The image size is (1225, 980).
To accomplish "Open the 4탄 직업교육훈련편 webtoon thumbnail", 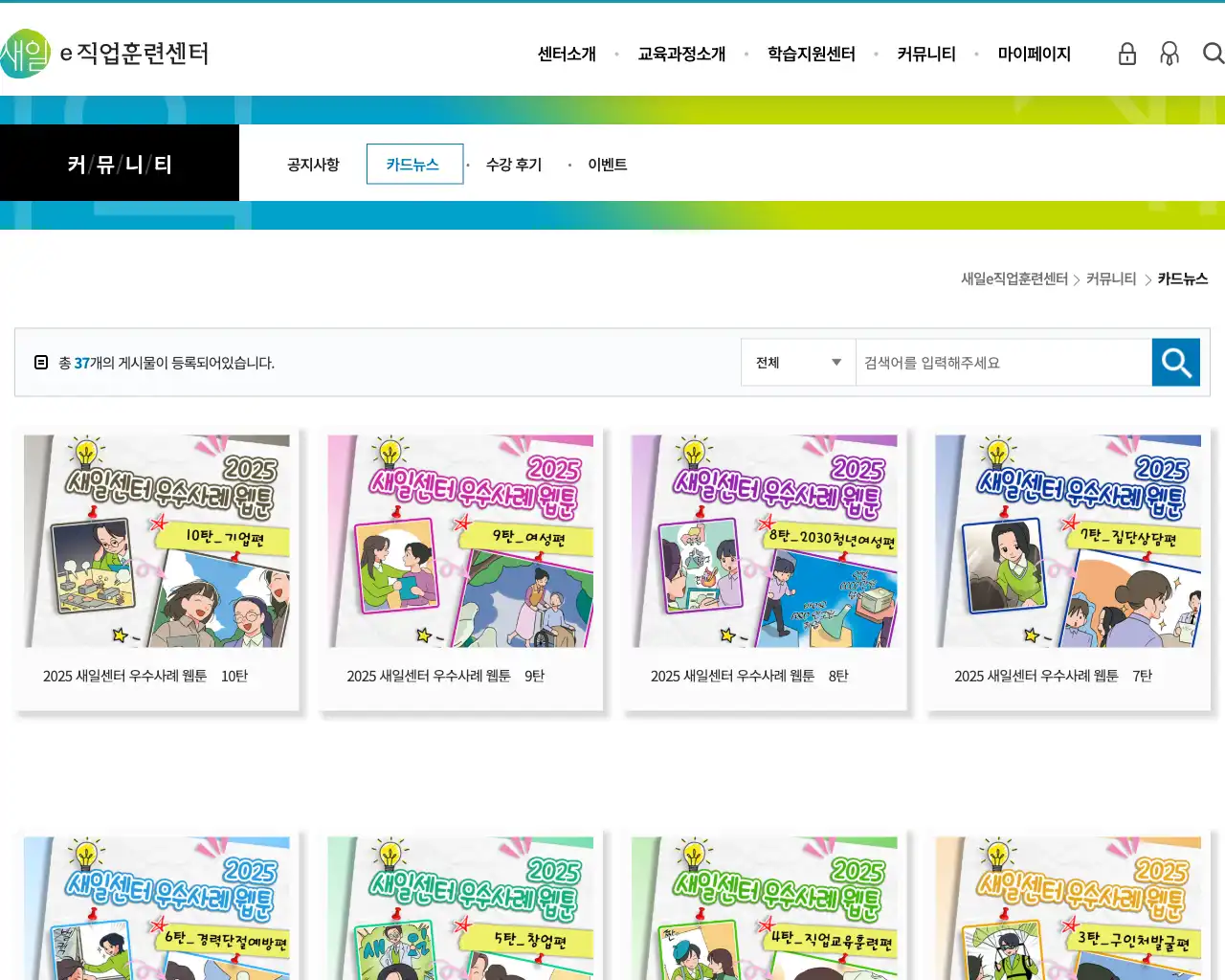I will 765,908.
